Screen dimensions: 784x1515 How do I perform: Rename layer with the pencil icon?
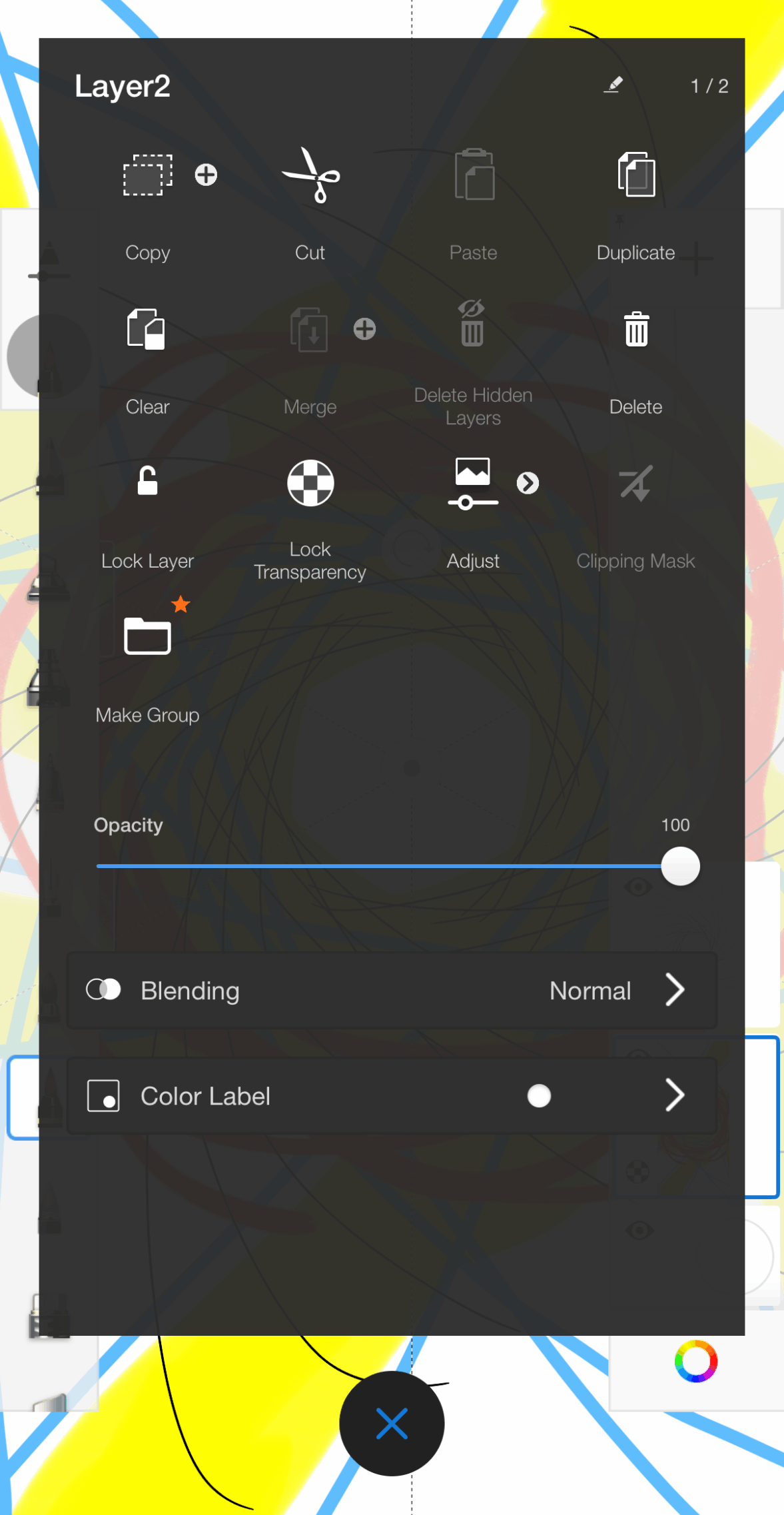613,85
